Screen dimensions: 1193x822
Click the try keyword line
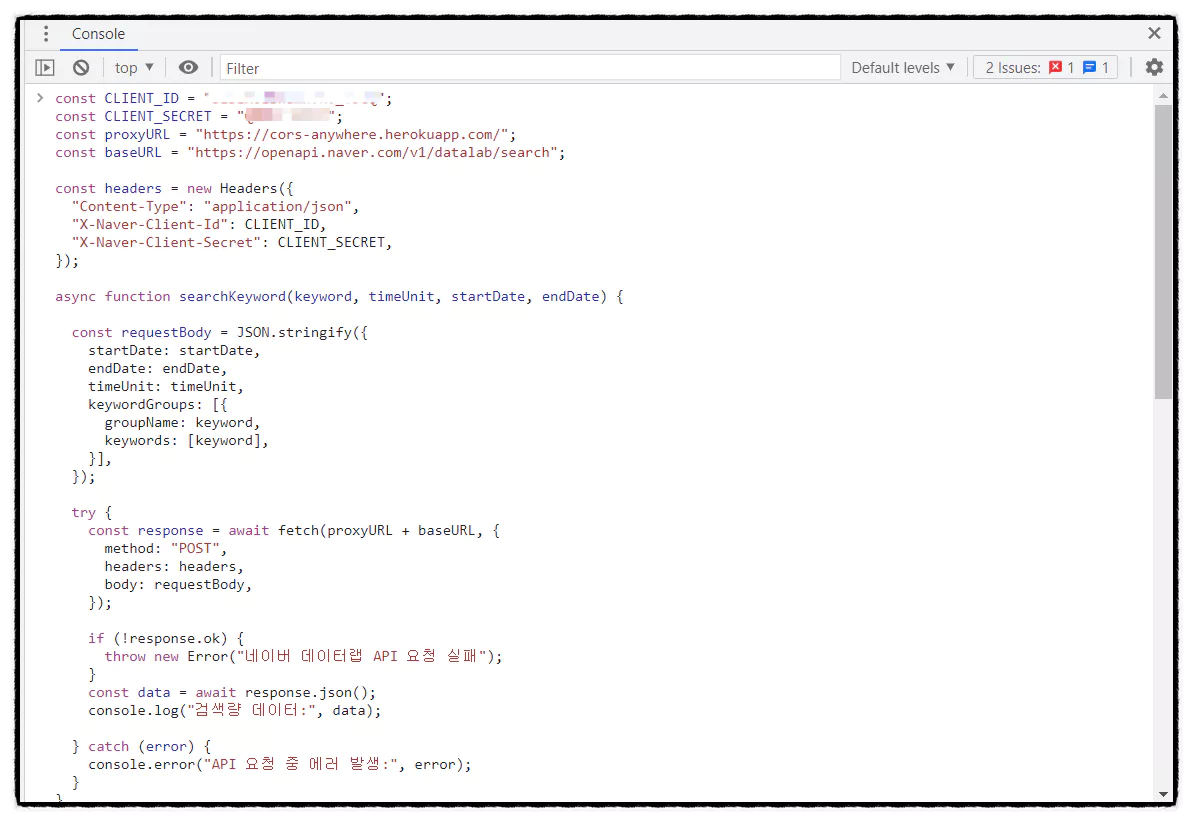pos(91,513)
